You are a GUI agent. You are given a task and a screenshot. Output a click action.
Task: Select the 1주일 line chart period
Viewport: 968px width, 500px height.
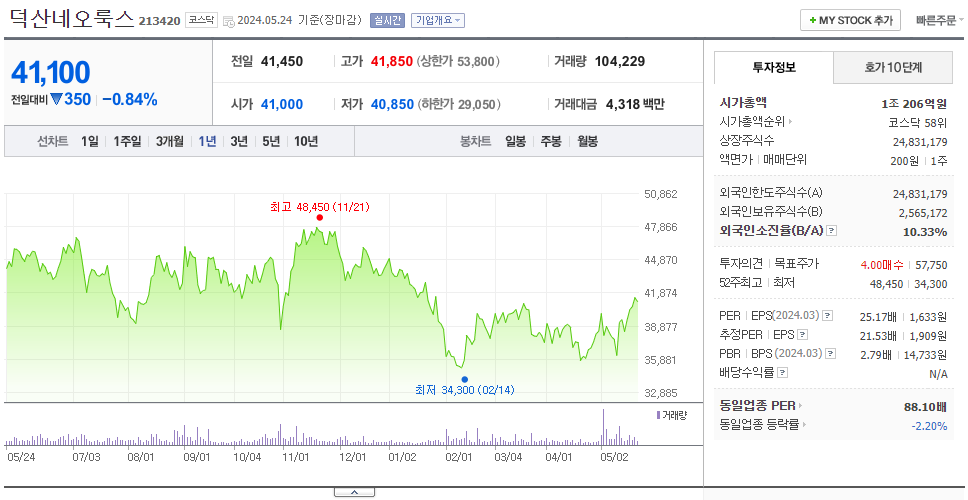[x=127, y=141]
